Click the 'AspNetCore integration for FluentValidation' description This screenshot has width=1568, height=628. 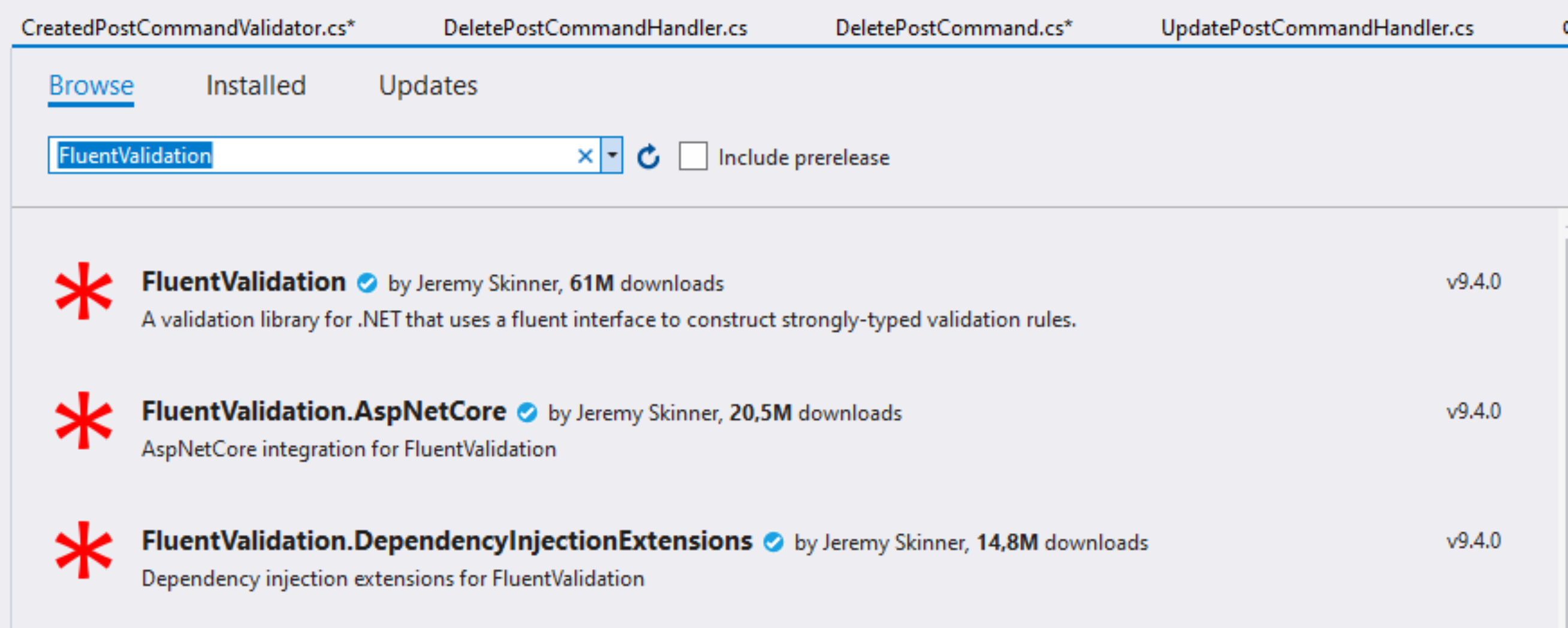(349, 449)
